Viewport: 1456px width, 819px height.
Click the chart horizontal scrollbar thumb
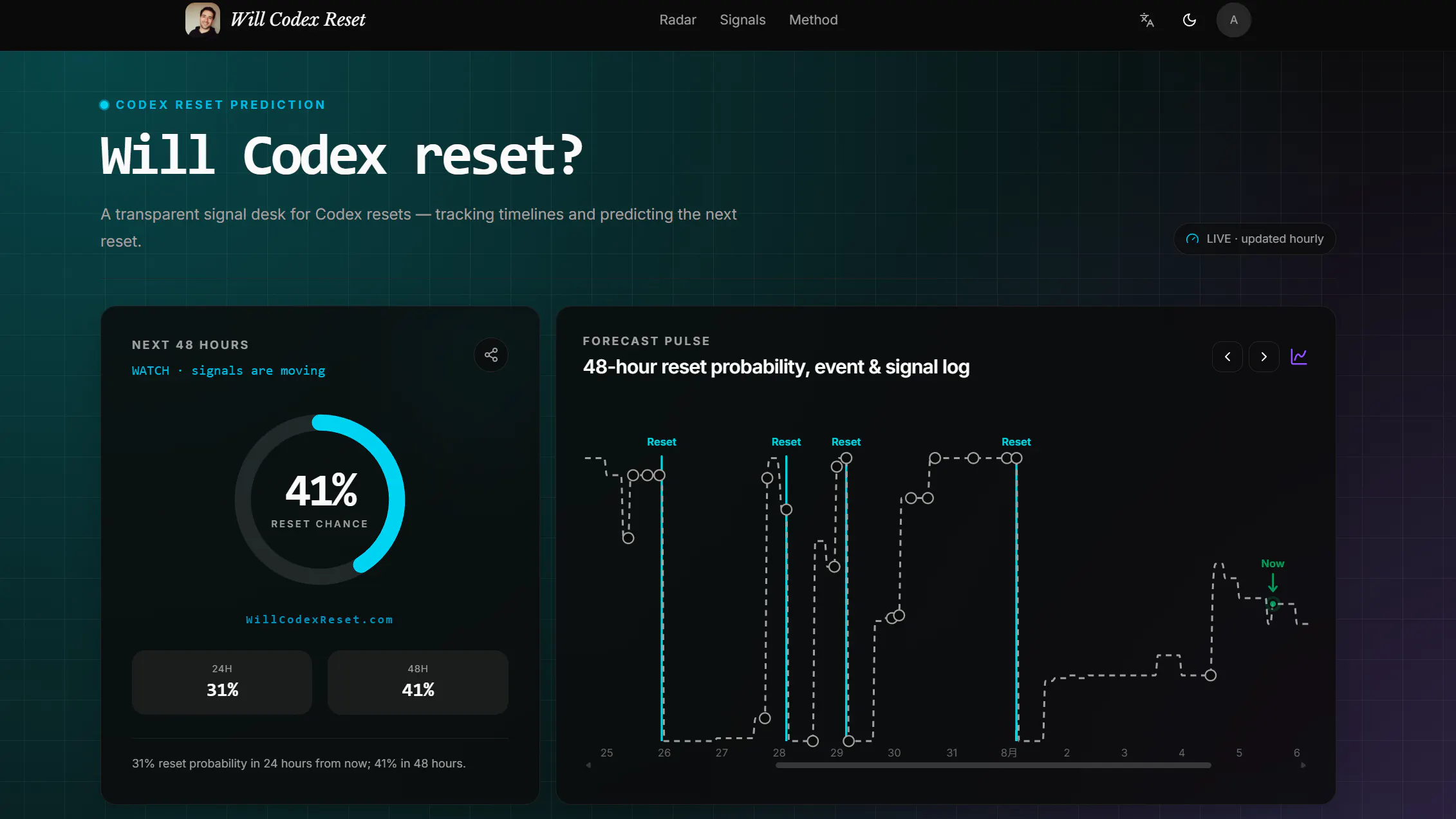[993, 766]
